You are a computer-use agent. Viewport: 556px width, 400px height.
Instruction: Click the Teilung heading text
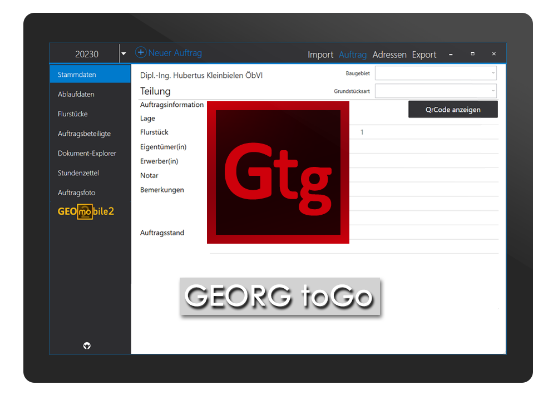(x=155, y=91)
